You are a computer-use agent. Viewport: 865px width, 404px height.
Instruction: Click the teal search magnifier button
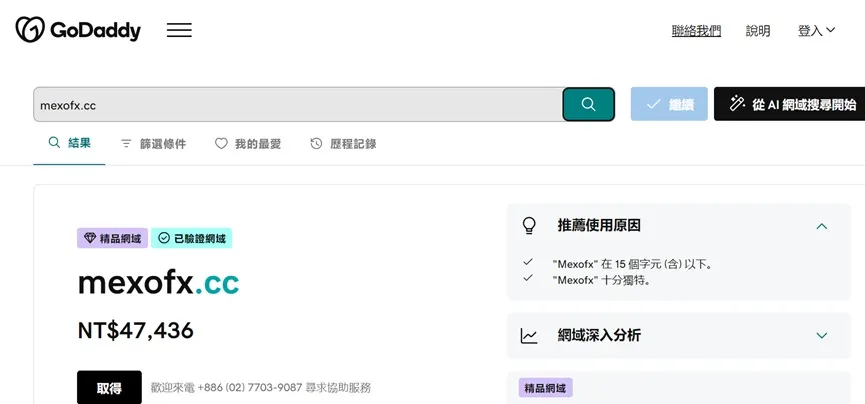[589, 104]
